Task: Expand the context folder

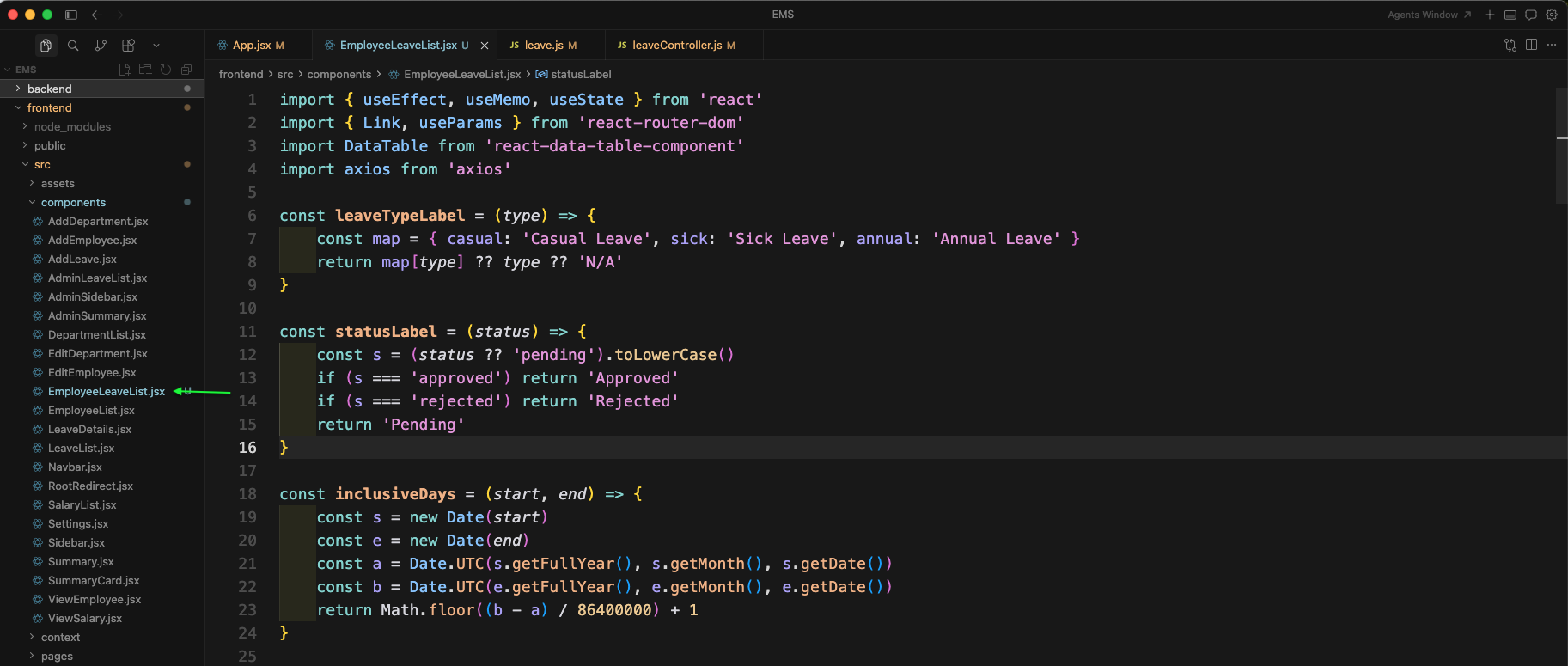Action: [102, 637]
